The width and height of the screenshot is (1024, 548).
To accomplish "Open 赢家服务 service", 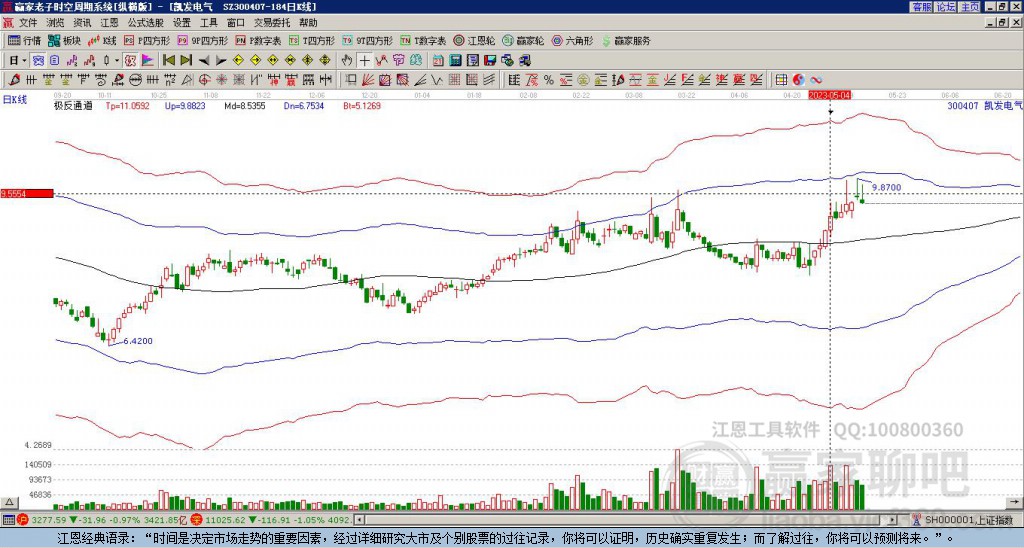I will [x=626, y=40].
